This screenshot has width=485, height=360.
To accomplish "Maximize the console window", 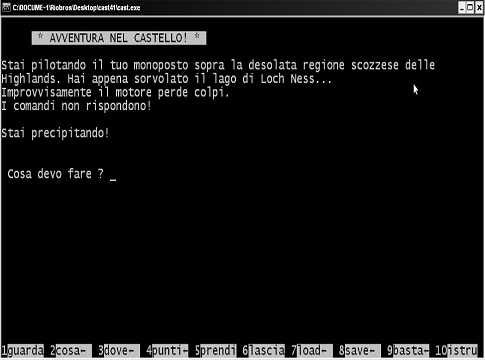I will 470,7.
